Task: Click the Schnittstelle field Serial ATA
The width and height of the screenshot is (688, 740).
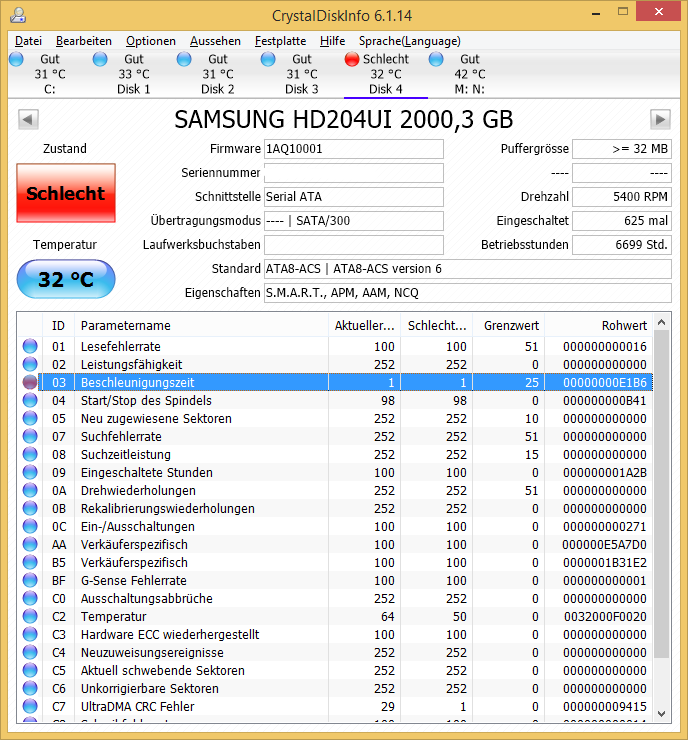Action: pos(353,197)
